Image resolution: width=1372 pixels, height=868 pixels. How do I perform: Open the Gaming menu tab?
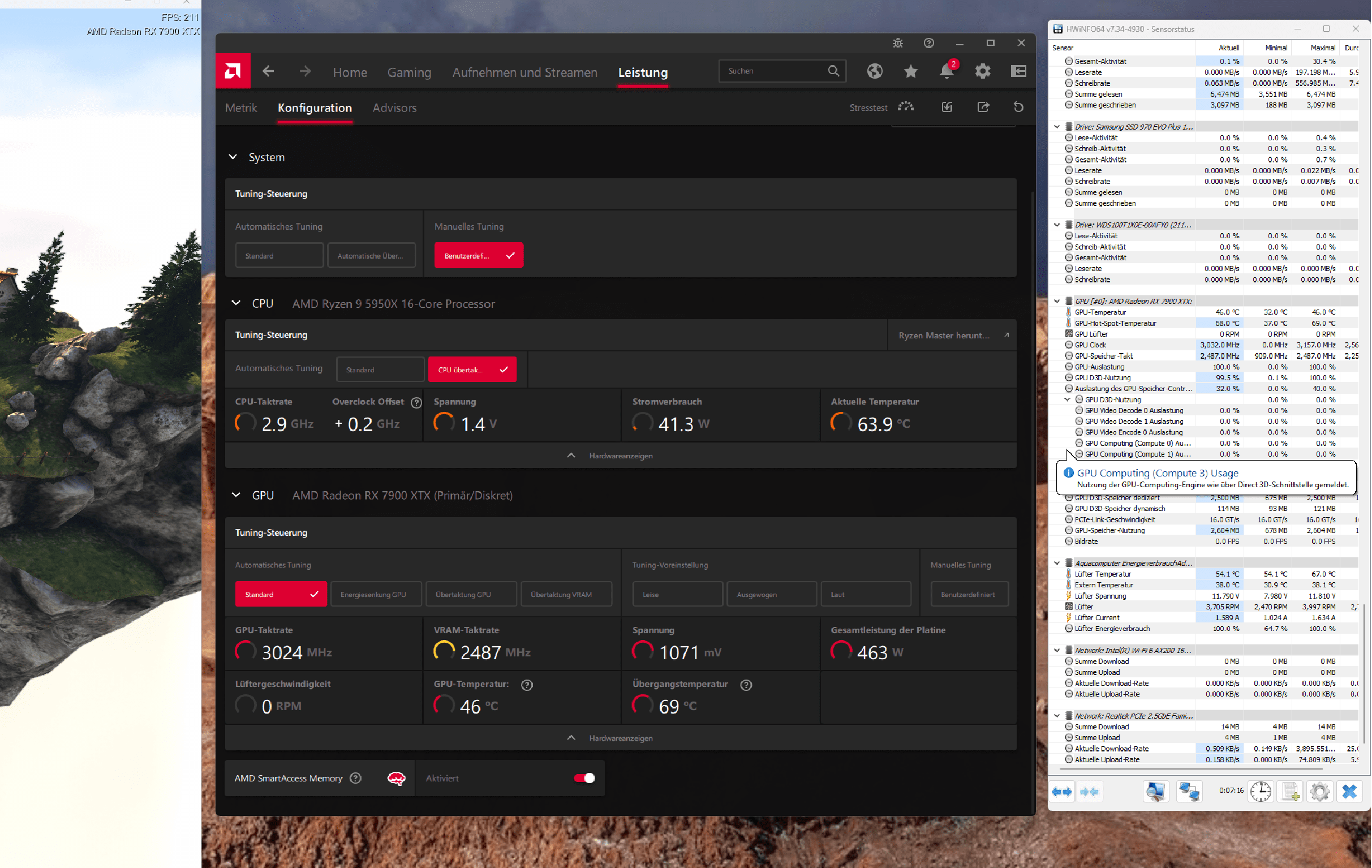click(x=409, y=72)
